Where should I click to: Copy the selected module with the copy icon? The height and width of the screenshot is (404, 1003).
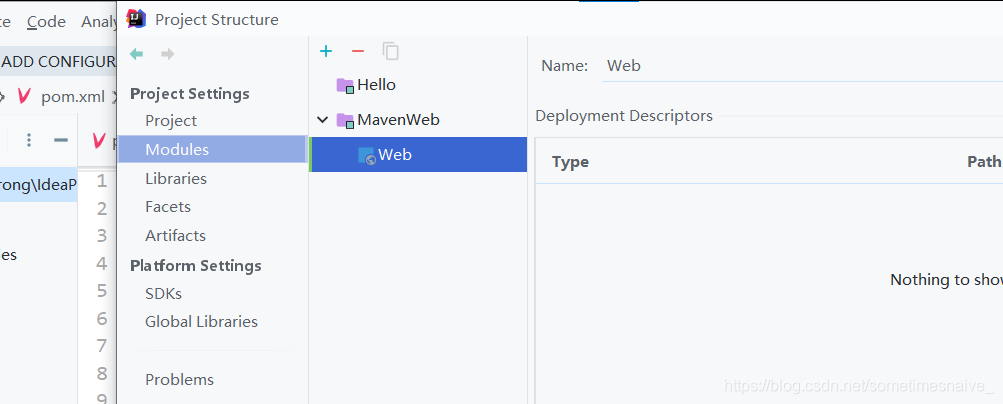click(391, 51)
